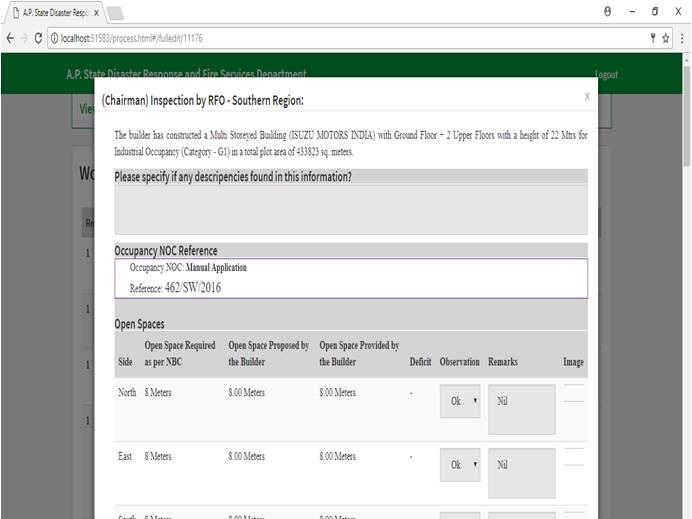Click the page vertical scrollbar
The height and width of the screenshot is (519, 692).
(x=685, y=300)
